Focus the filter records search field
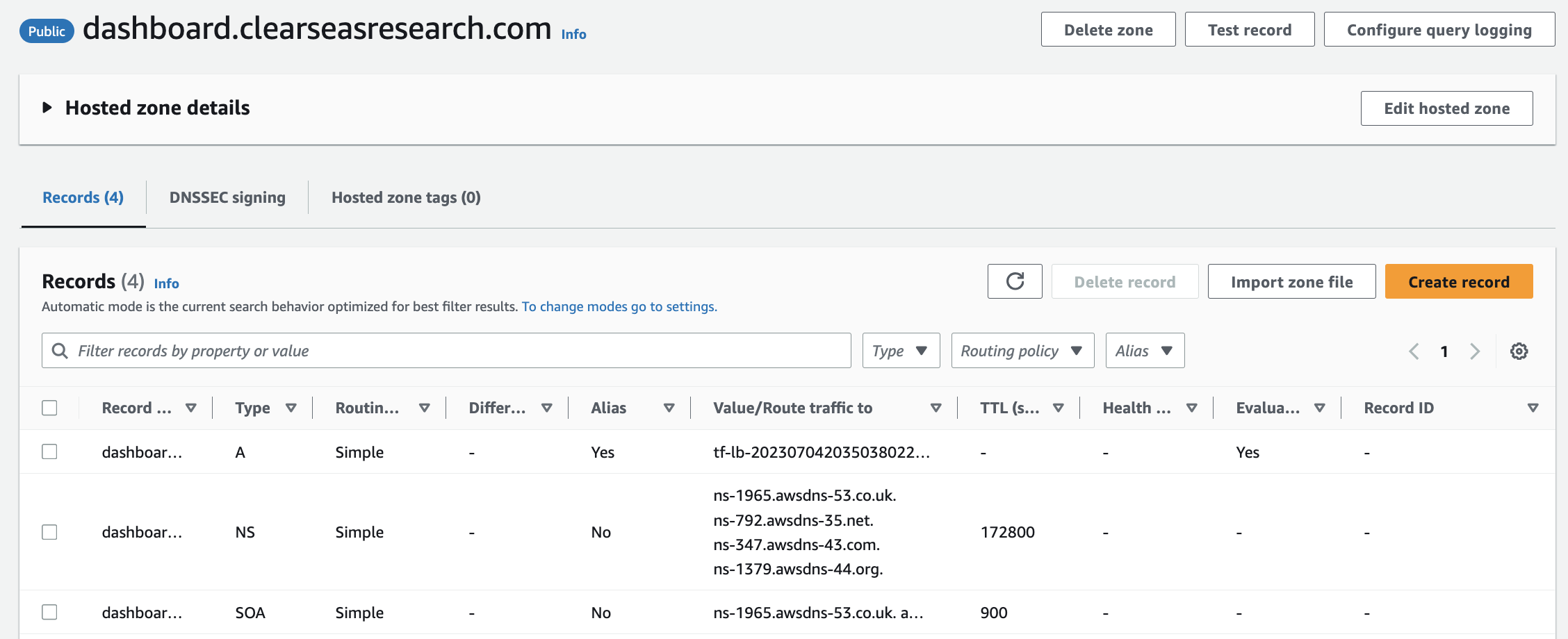The height and width of the screenshot is (639, 1568). click(x=446, y=351)
